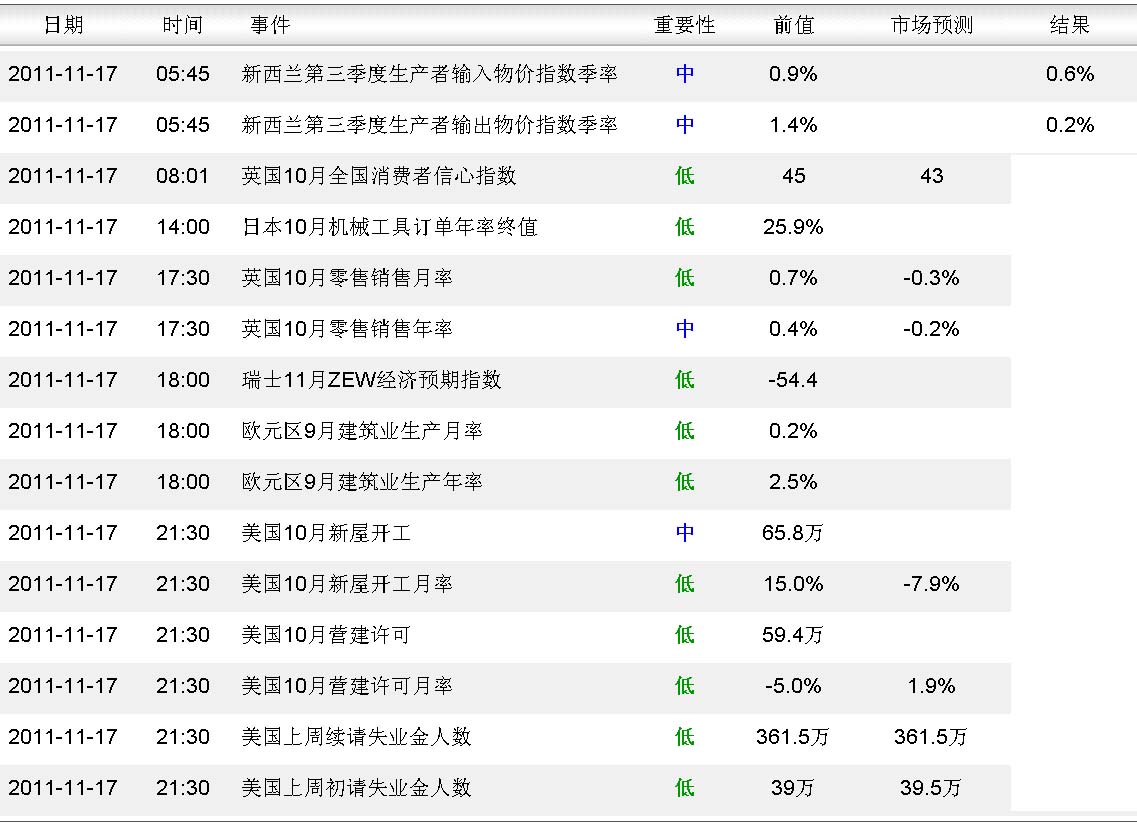Select the 美国10月营建许可 event row
Screen dimensions: 1137x827
[326, 635]
